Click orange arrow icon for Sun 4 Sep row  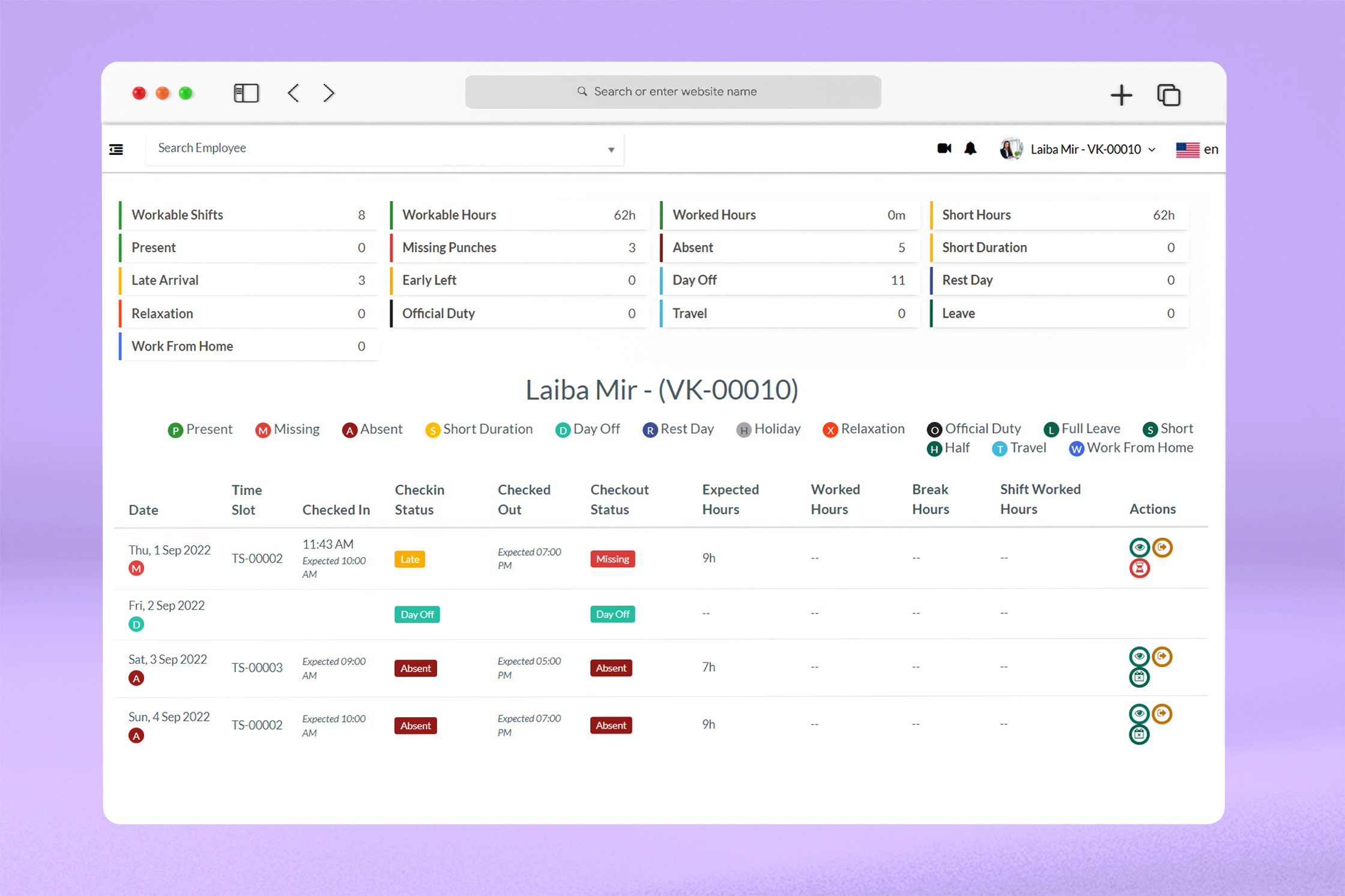point(1162,714)
